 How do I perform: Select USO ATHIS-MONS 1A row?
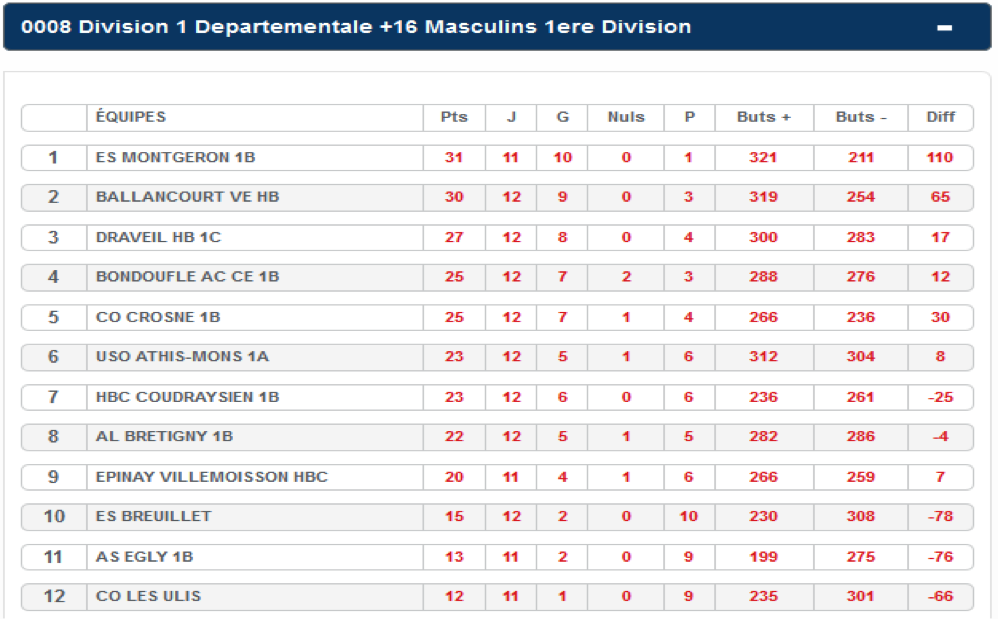point(497,357)
